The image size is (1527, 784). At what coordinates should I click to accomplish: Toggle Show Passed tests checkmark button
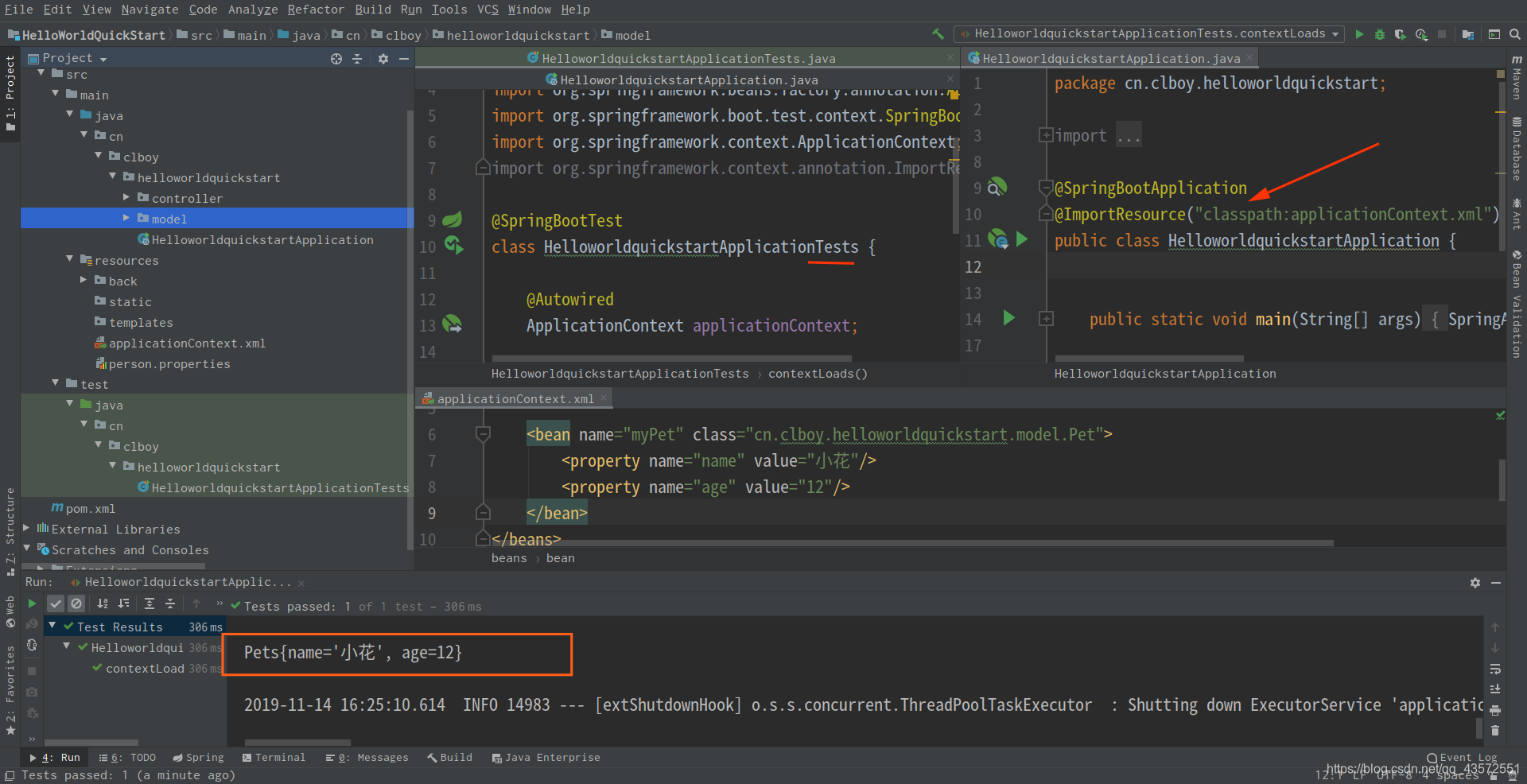55,604
